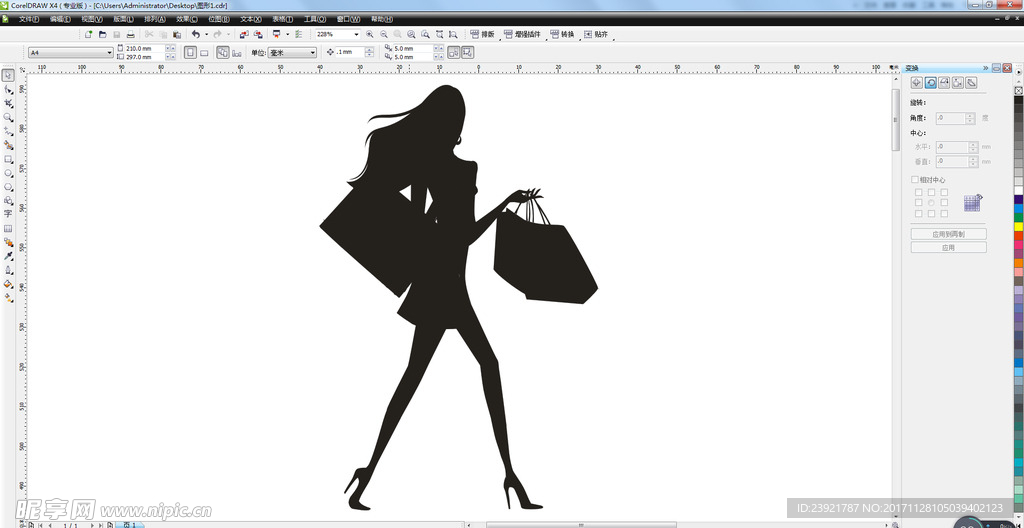Open the 228% zoom level dropdown
Viewport: 1024px width, 528px height.
[x=357, y=34]
